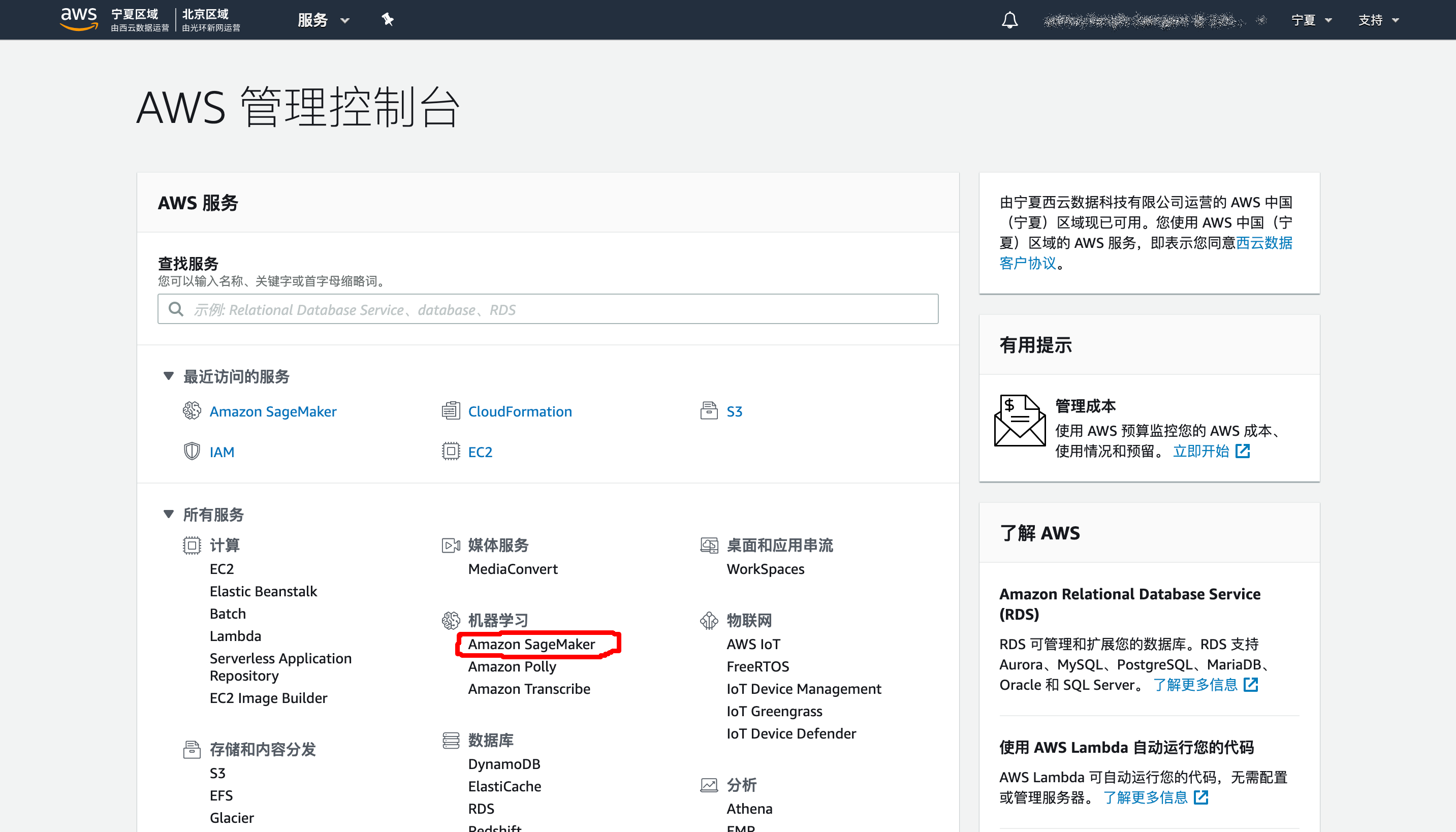Screen dimensions: 1456x832
Task: Collapse the 所有服务 section
Action: [x=169, y=514]
